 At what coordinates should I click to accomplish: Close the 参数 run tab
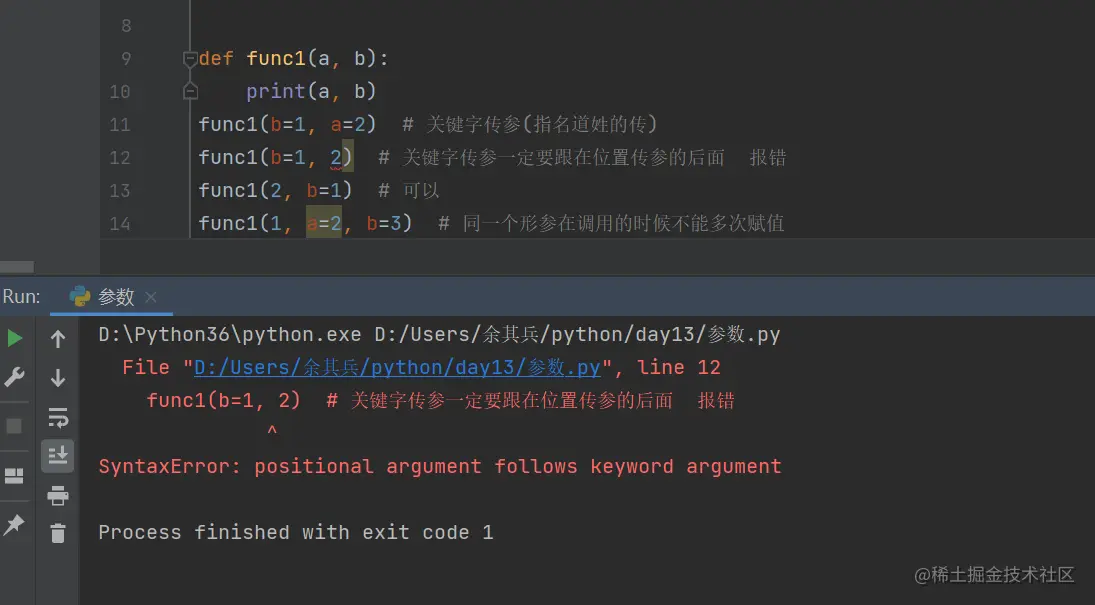(x=150, y=297)
